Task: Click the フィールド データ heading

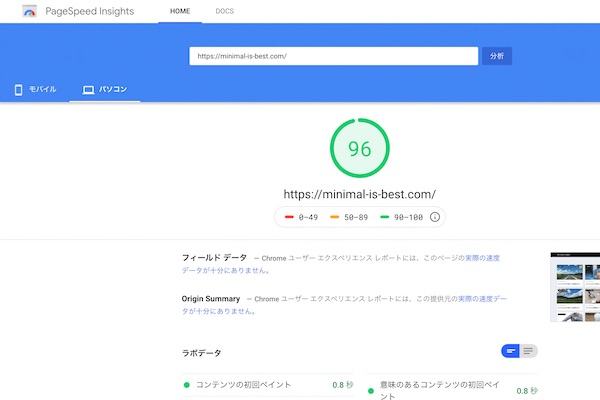Action: (x=214, y=258)
